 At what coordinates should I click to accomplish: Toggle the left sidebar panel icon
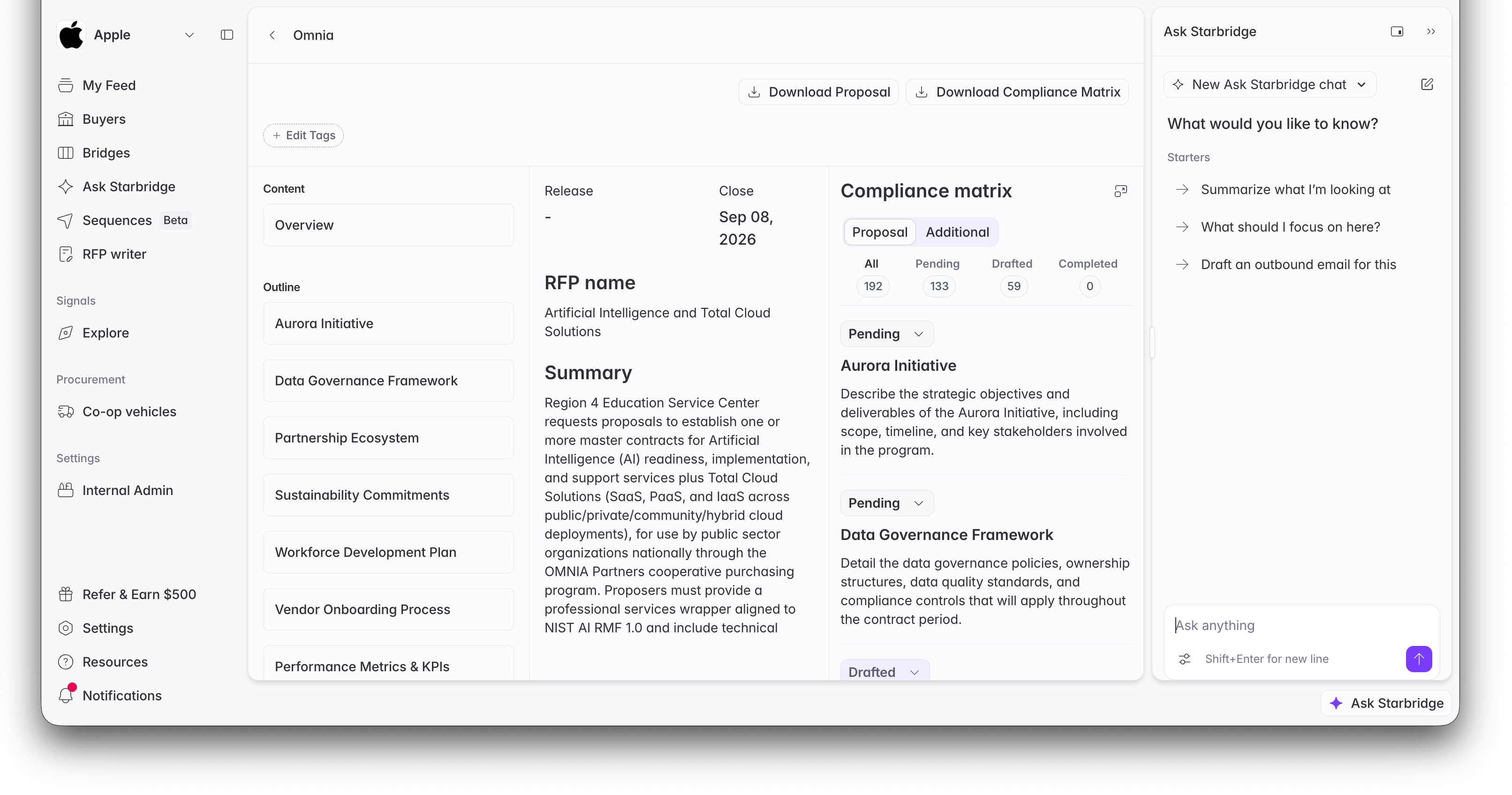(227, 35)
